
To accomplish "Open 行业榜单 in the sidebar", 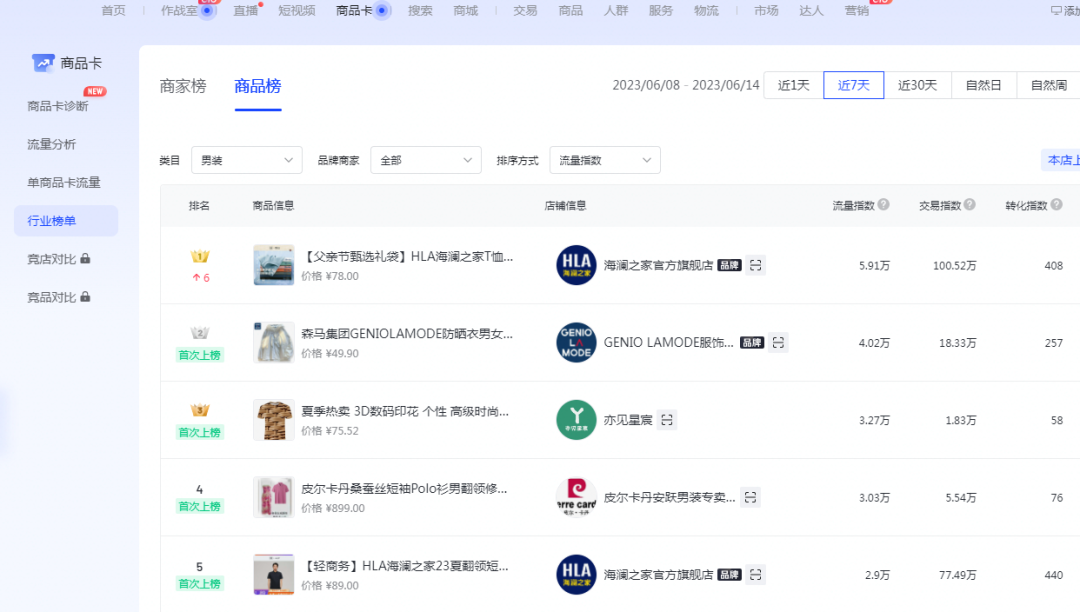I will (66, 221).
